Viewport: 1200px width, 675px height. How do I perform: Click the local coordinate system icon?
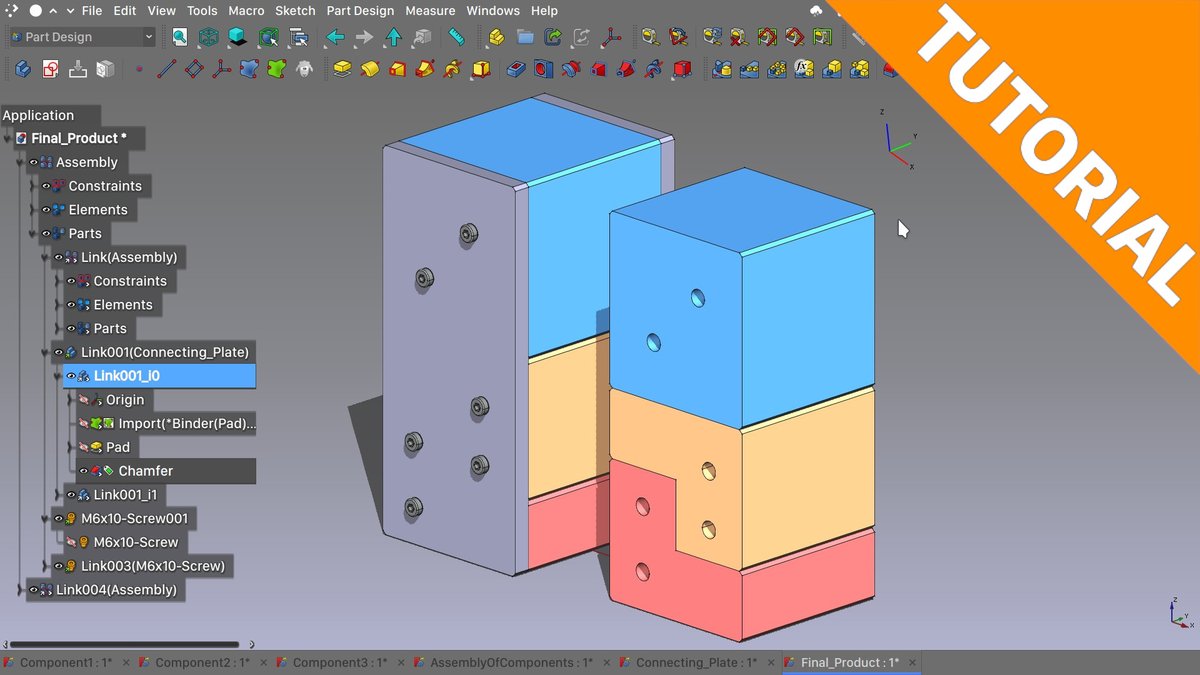(x=222, y=69)
